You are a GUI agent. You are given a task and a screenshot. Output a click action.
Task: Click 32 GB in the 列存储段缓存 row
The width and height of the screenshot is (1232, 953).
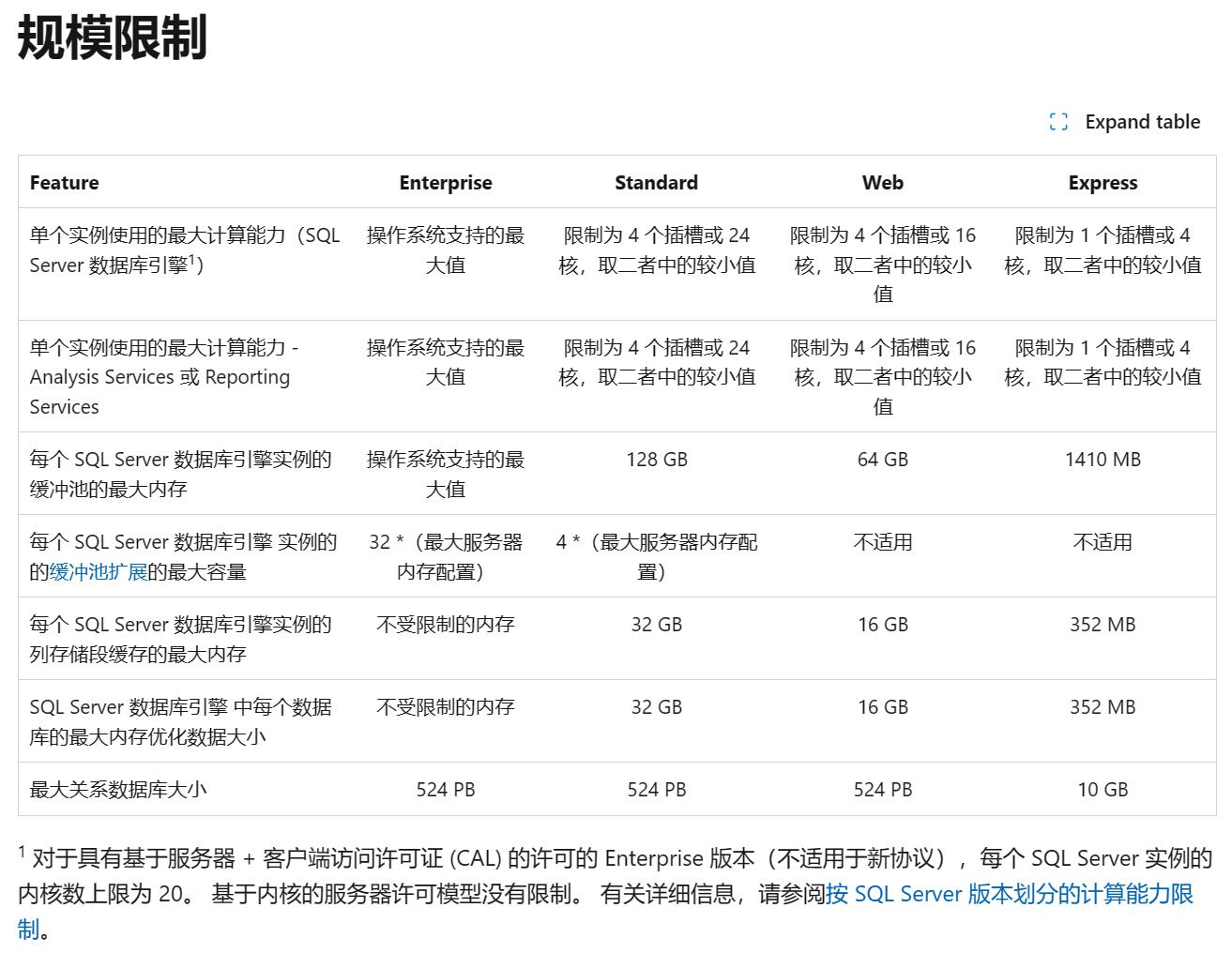click(x=657, y=625)
